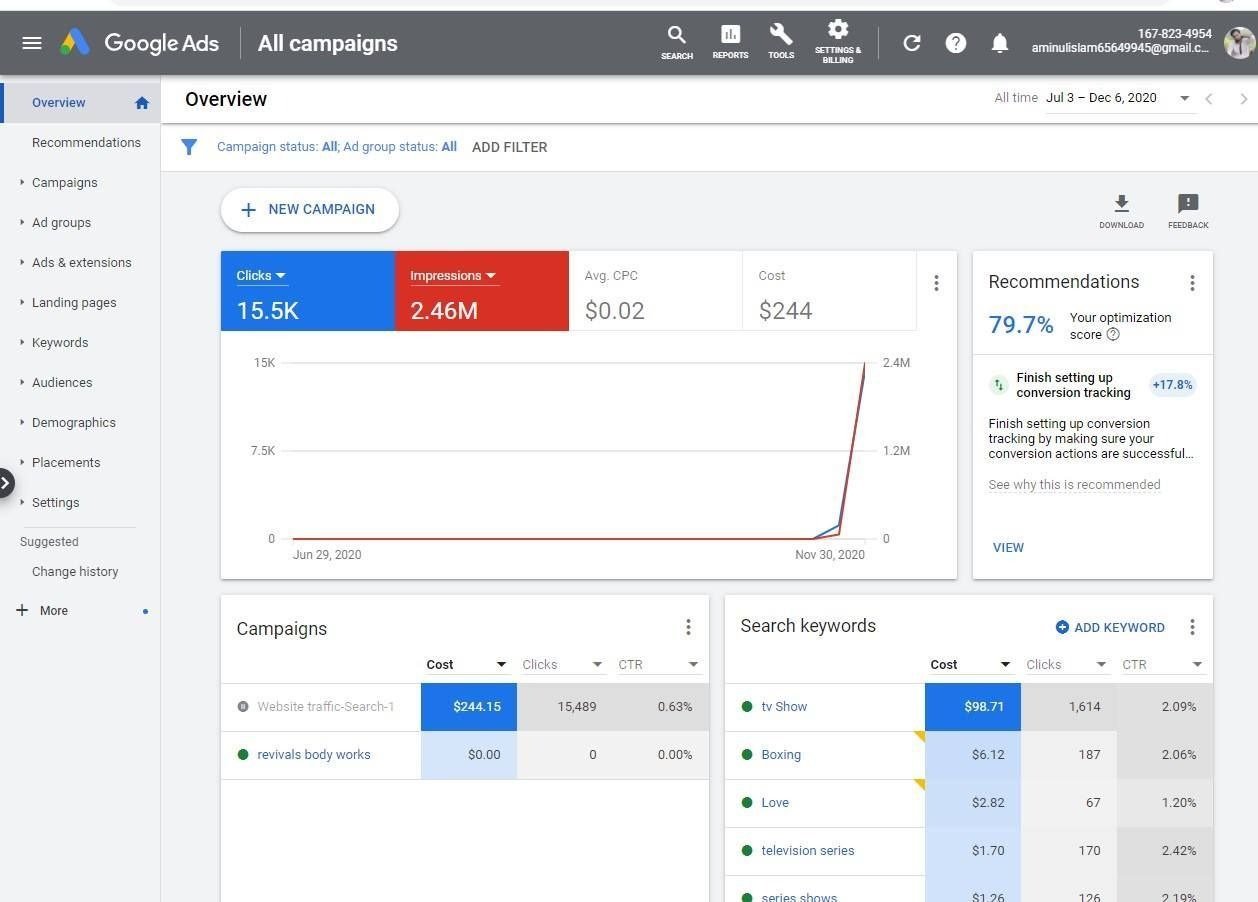The image size is (1258, 902).
Task: Open Recommendations in the sidebar
Action: pos(86,143)
